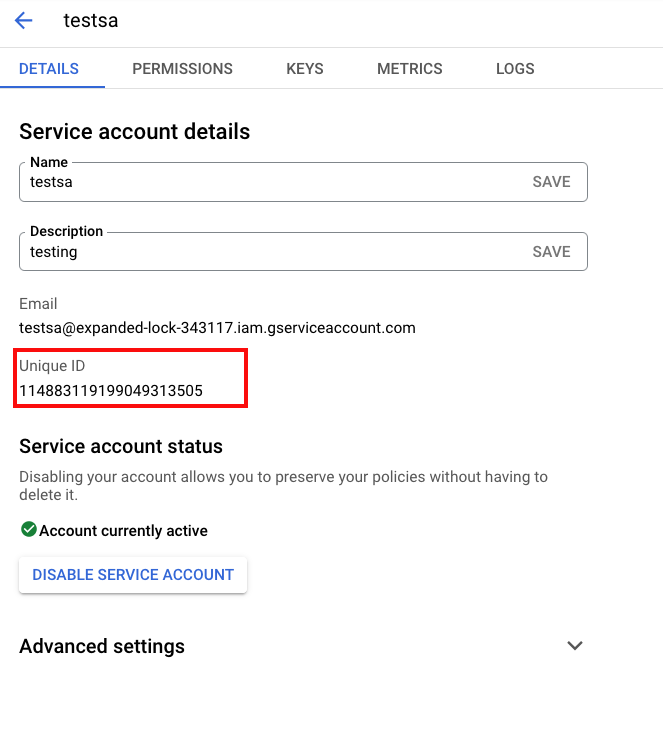Click the Unique ID number value
Screen dimensions: 663x752
coord(111,391)
